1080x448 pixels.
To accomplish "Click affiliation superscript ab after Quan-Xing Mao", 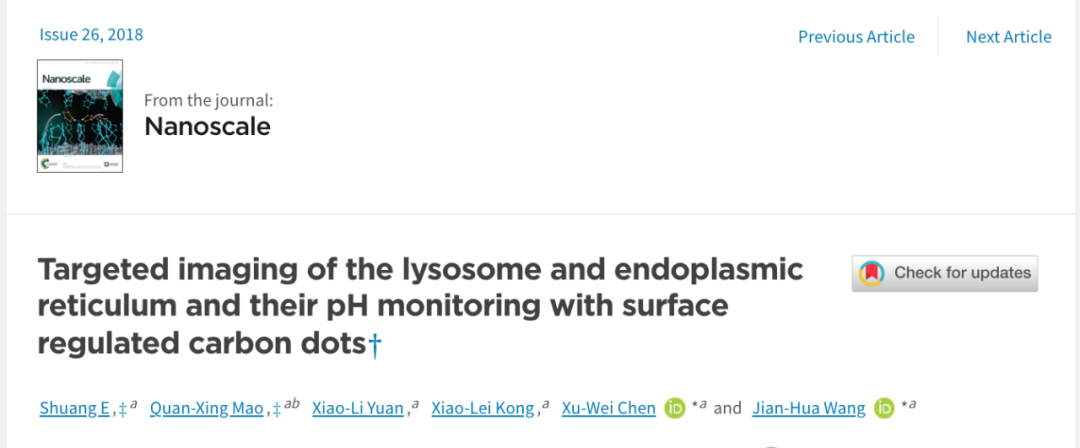I will click(292, 405).
